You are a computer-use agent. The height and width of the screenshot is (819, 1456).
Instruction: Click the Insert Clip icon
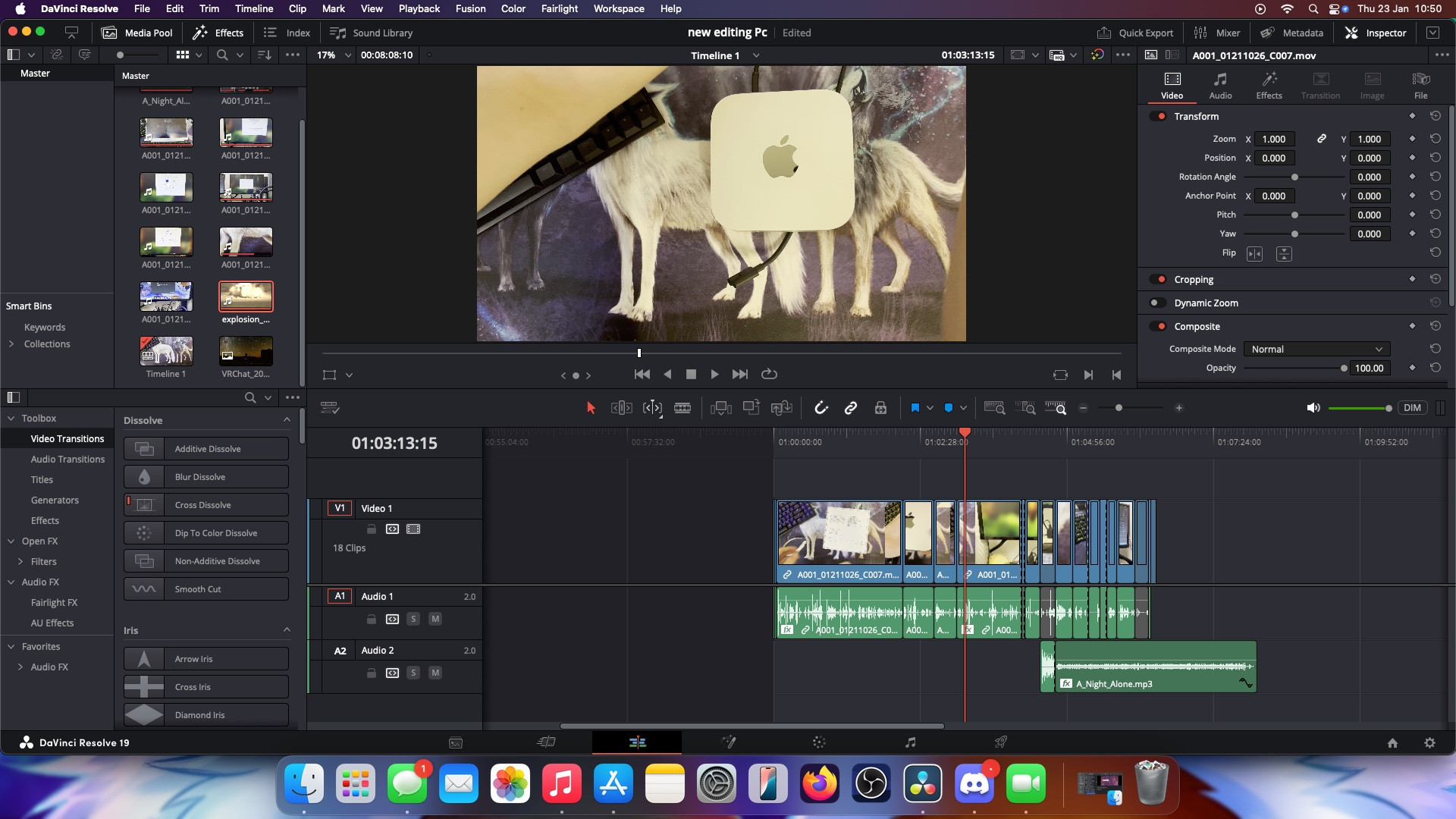720,408
